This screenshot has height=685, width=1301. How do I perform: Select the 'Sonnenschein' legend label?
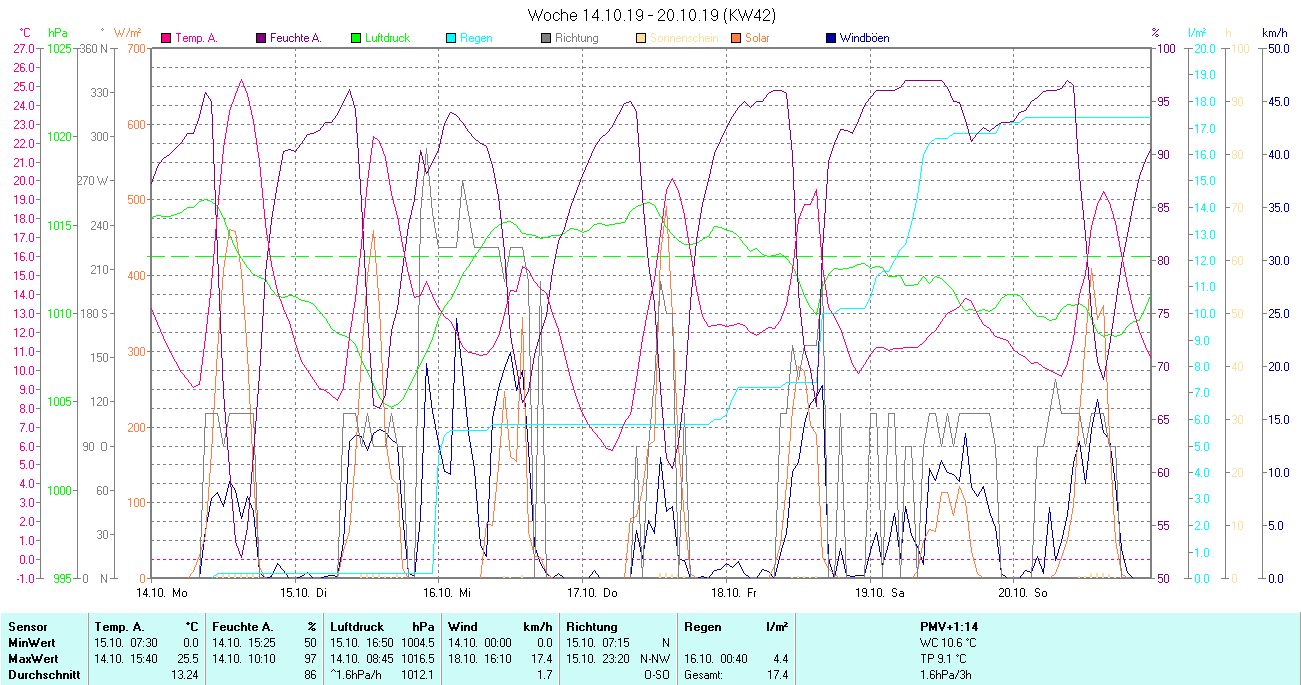click(682, 38)
